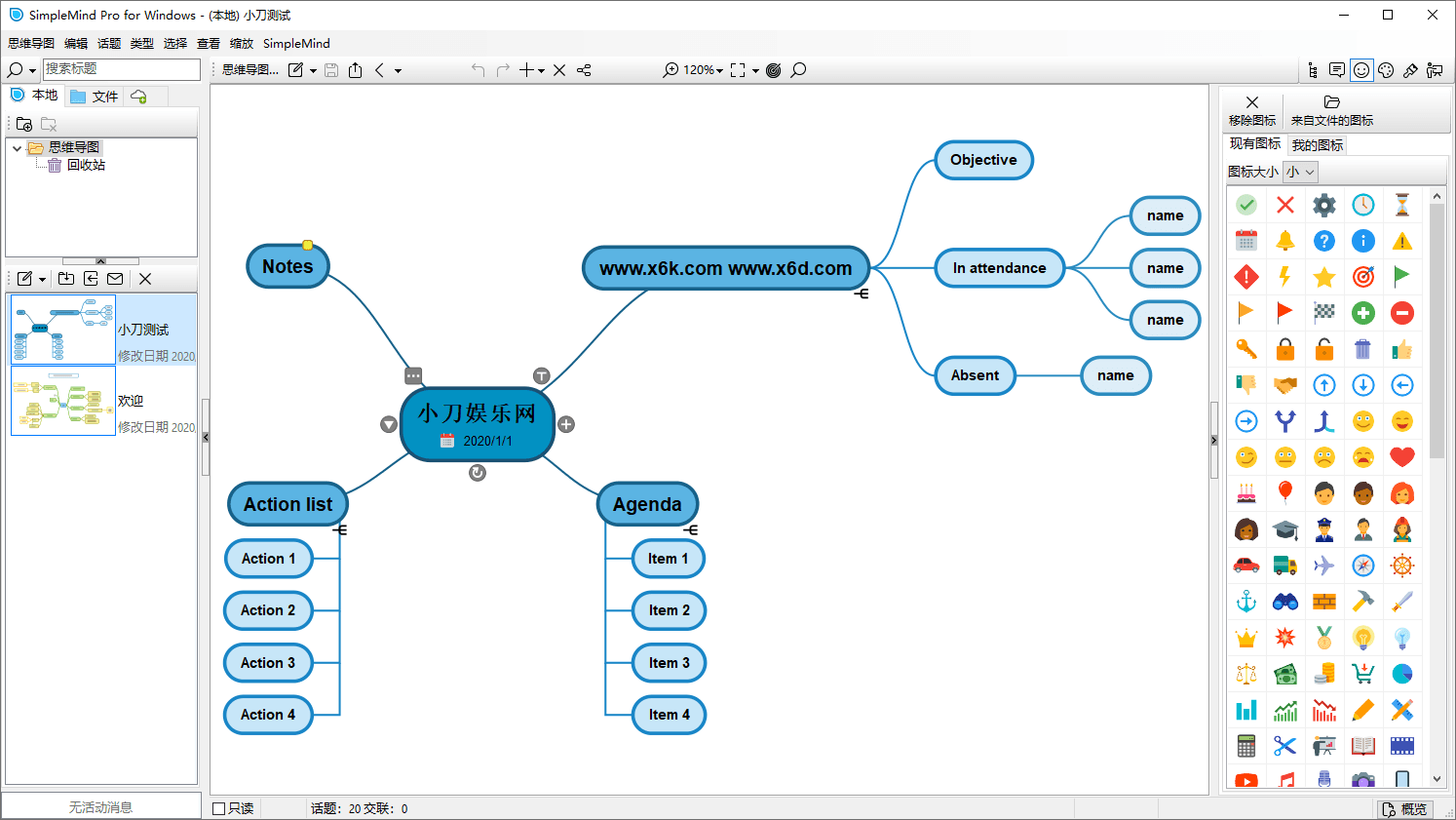Open the style palette panel
This screenshot has width=1456, height=820.
(1386, 70)
